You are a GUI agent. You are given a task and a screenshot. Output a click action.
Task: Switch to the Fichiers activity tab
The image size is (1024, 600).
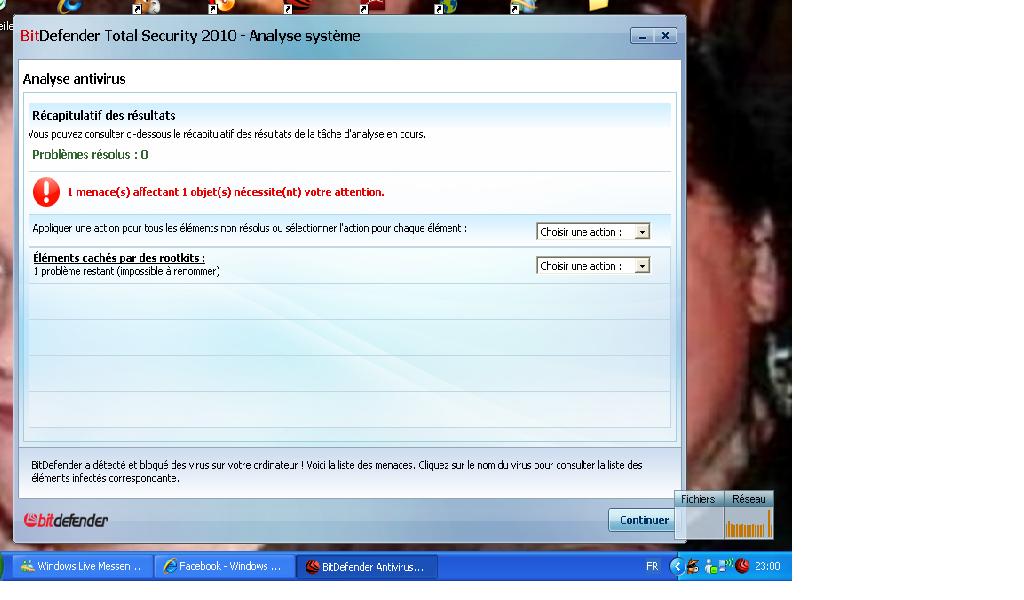(698, 499)
